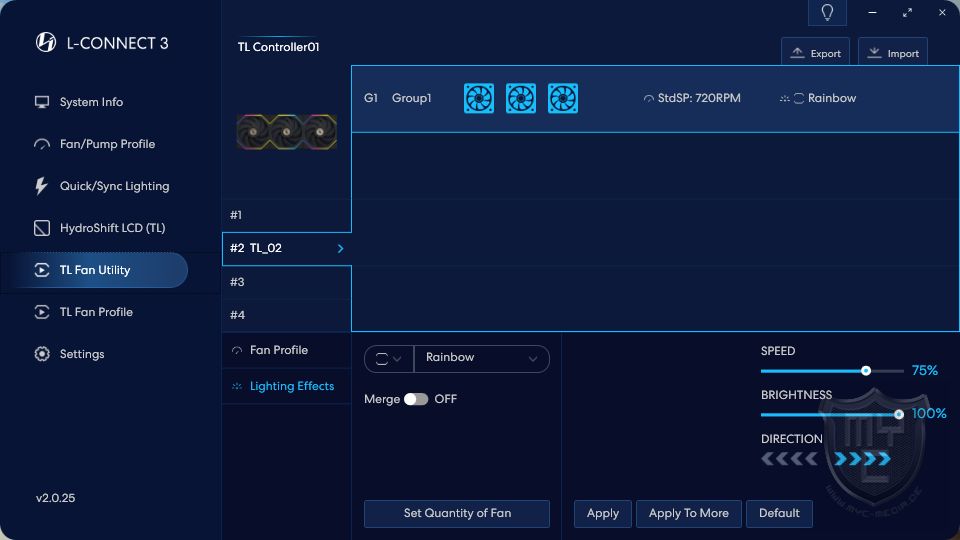Click the Rainbow label in the Group1 row
960x540 pixels.
[832, 99]
